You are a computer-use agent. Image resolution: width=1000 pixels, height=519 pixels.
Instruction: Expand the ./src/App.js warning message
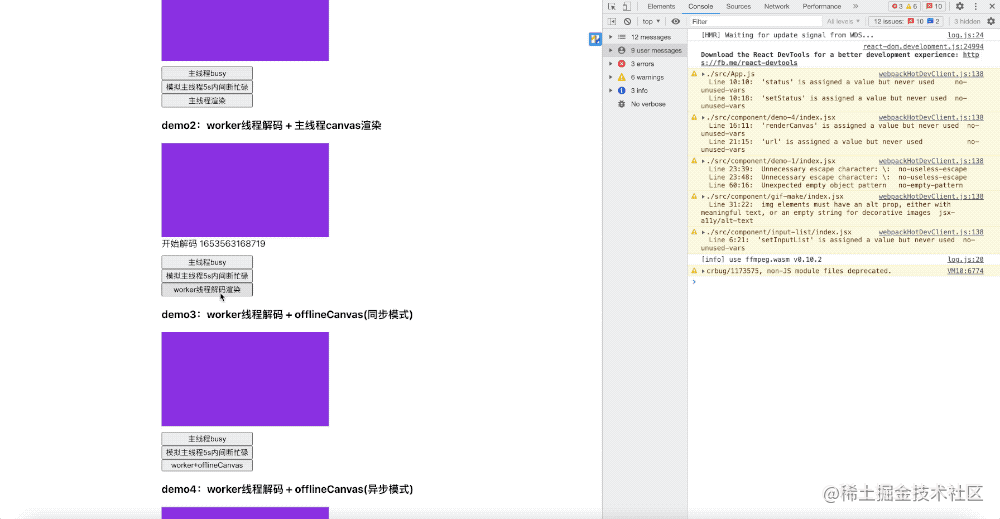point(703,74)
